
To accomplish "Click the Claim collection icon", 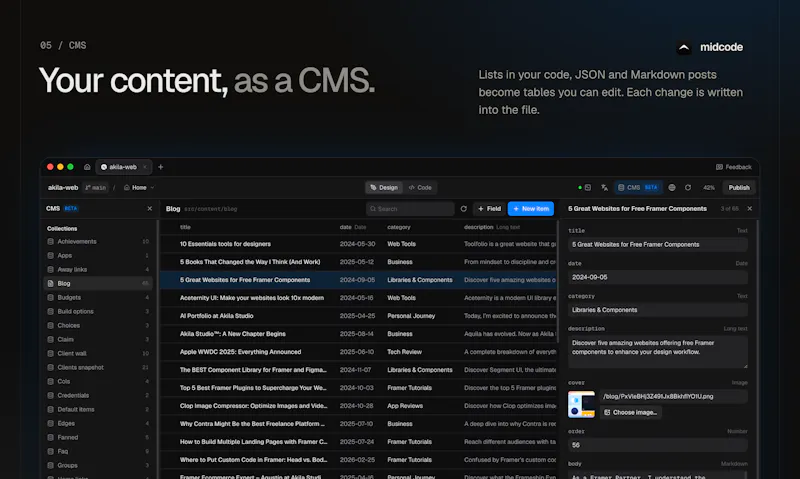I will [x=51, y=340].
